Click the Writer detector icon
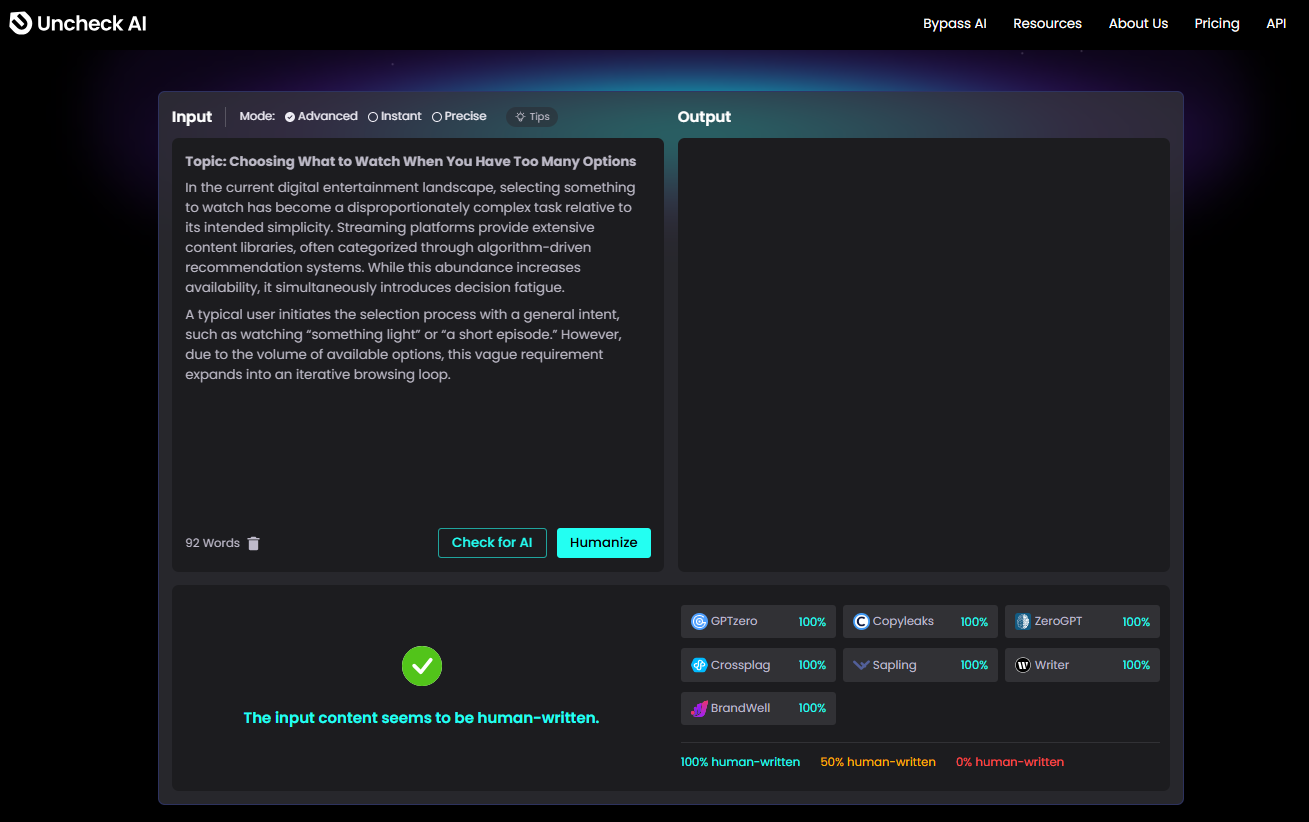Screen dimensions: 1309x822 pyautogui.click(x=1023, y=665)
